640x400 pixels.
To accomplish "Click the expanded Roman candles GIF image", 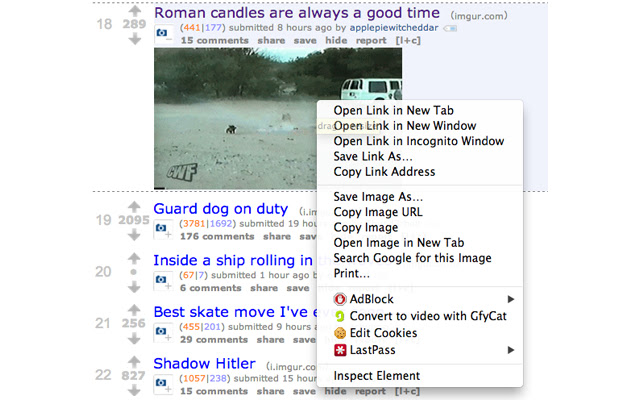I will click(x=236, y=118).
